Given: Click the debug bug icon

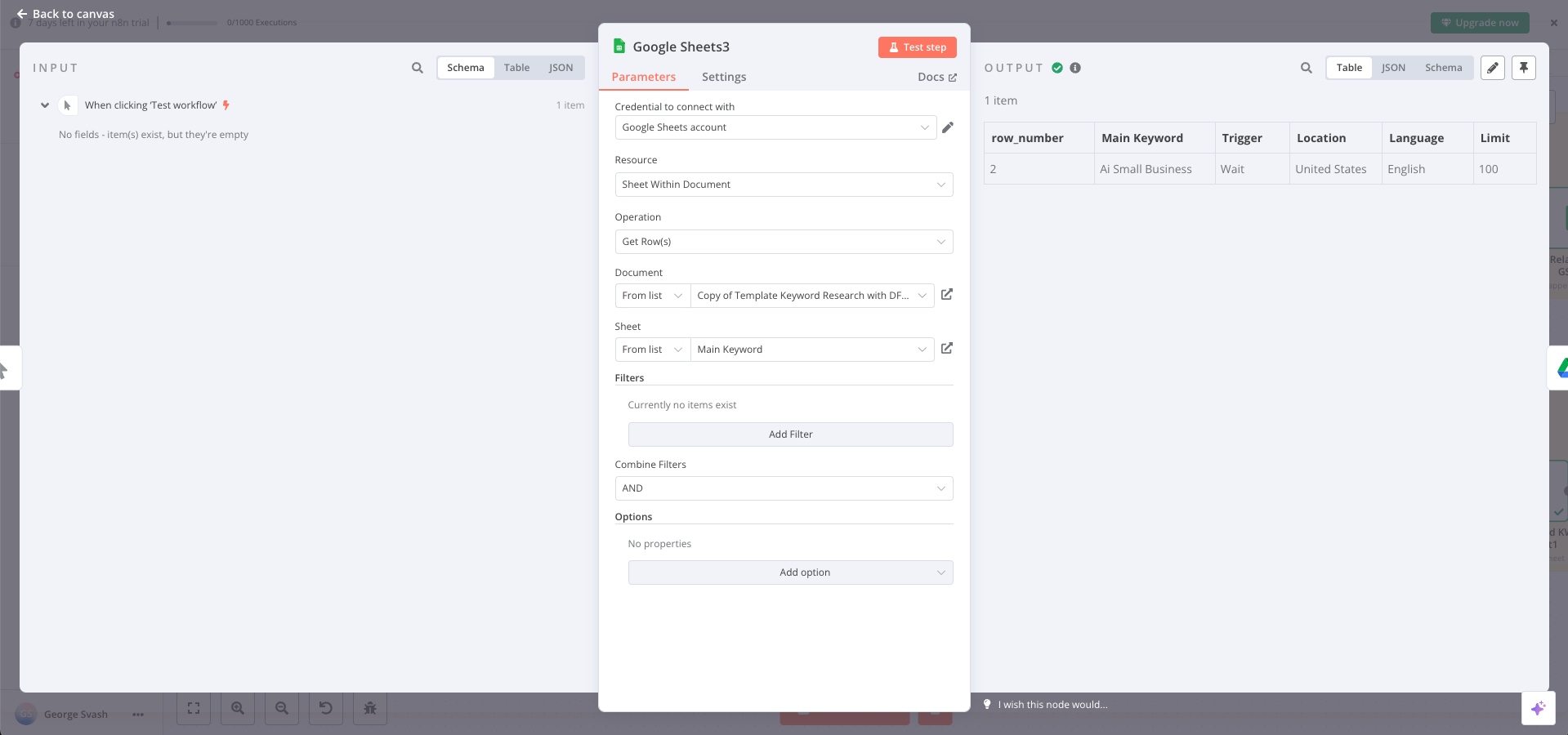Looking at the screenshot, I should coord(370,708).
